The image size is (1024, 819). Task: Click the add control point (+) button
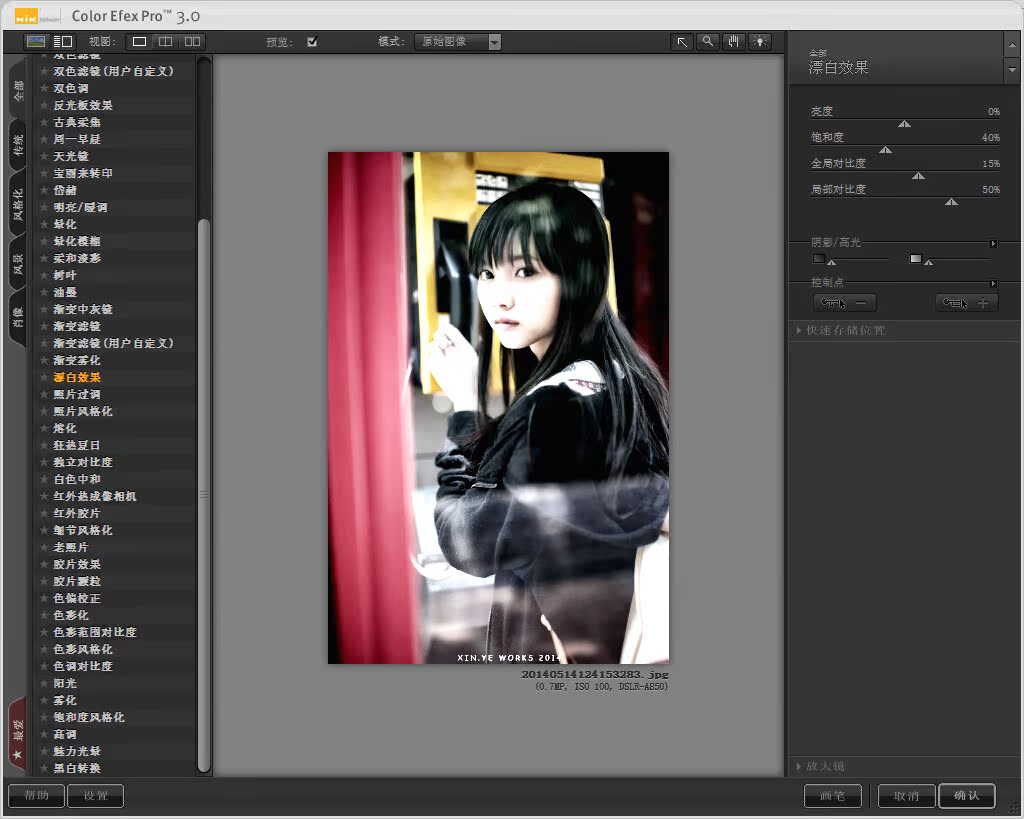[966, 303]
